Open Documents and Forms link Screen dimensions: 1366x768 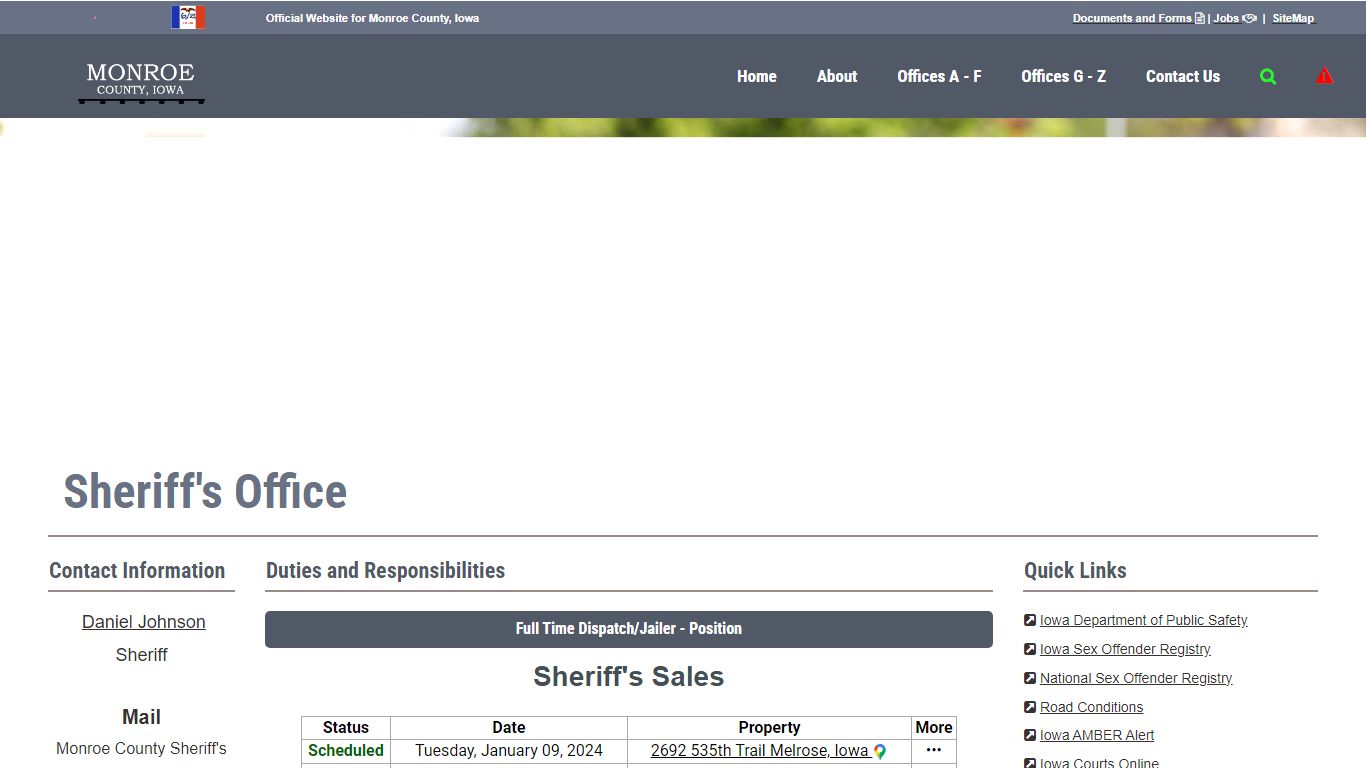(x=1132, y=18)
